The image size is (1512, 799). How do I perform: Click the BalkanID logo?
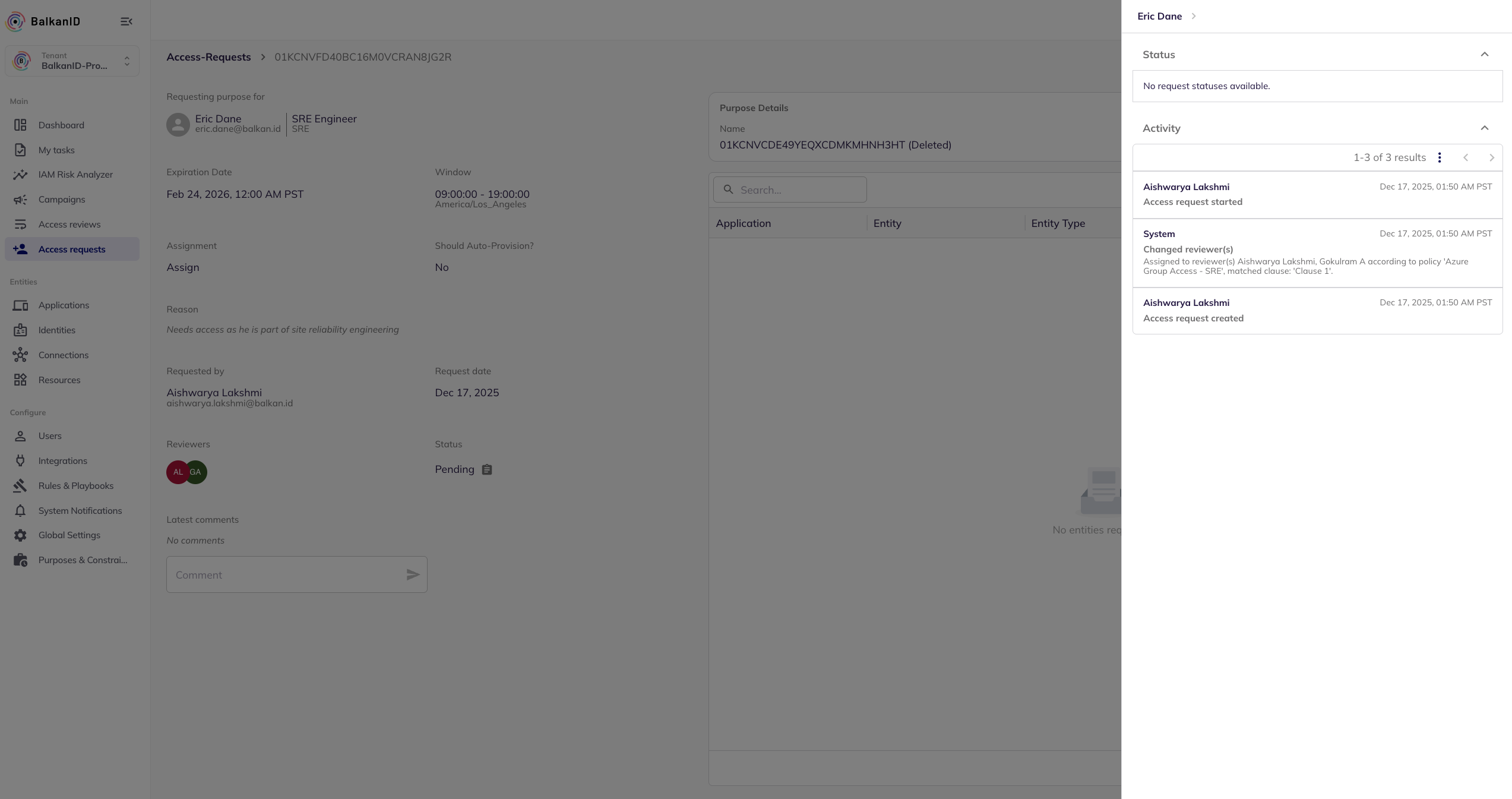pyautogui.click(x=15, y=21)
